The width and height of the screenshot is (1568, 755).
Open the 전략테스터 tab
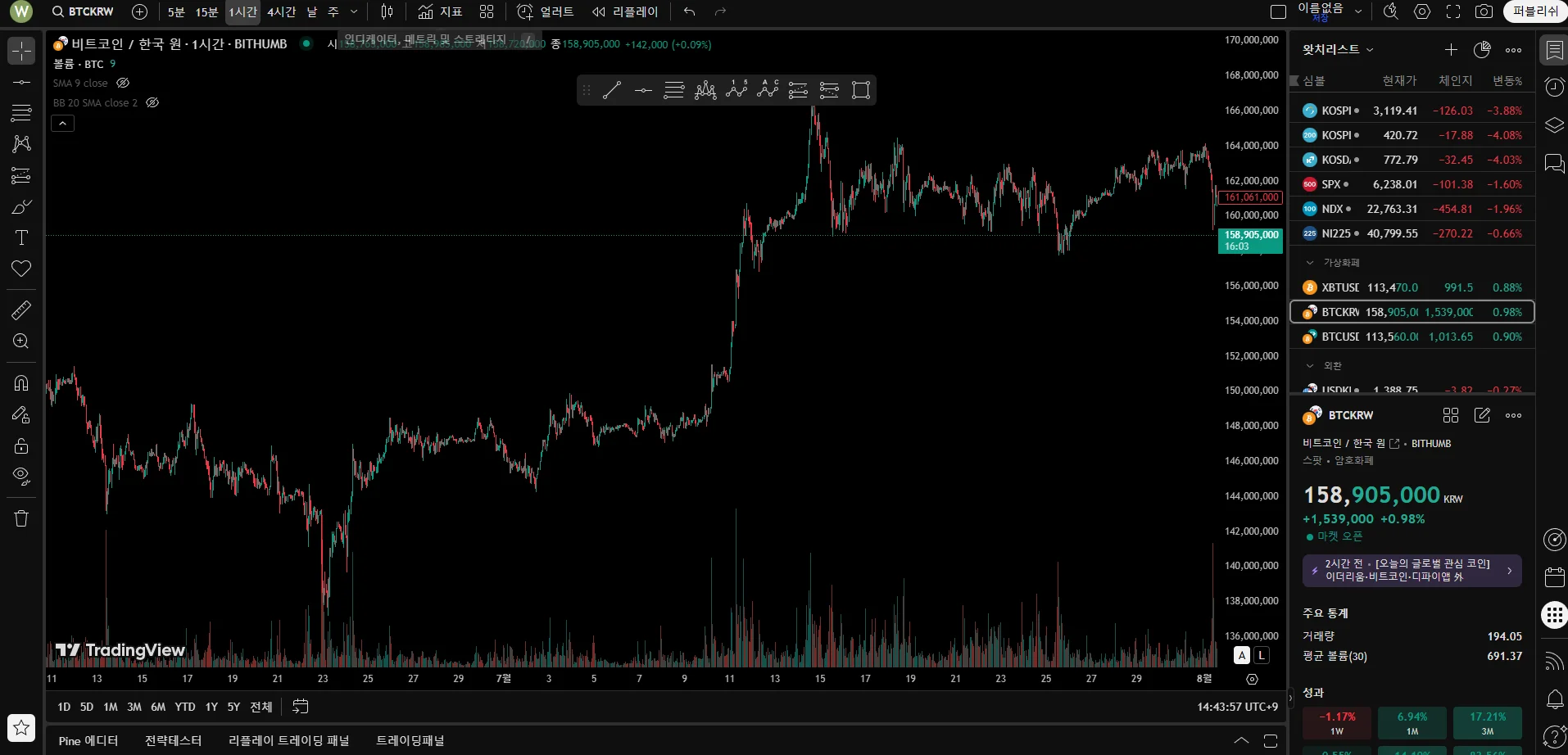pos(173,741)
